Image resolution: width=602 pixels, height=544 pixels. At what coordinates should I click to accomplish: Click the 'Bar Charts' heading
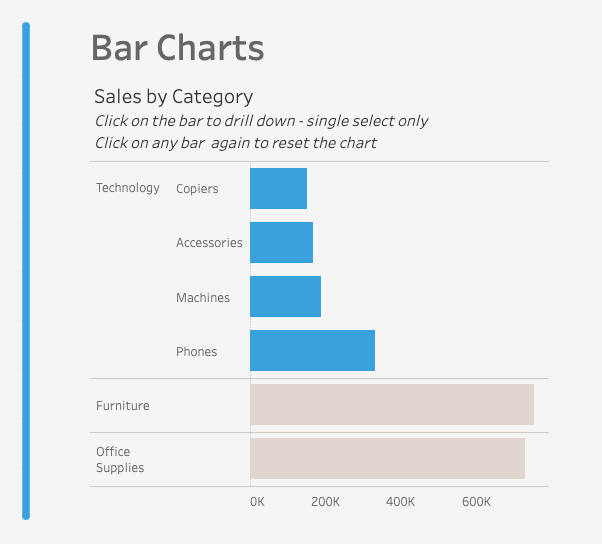[x=177, y=47]
